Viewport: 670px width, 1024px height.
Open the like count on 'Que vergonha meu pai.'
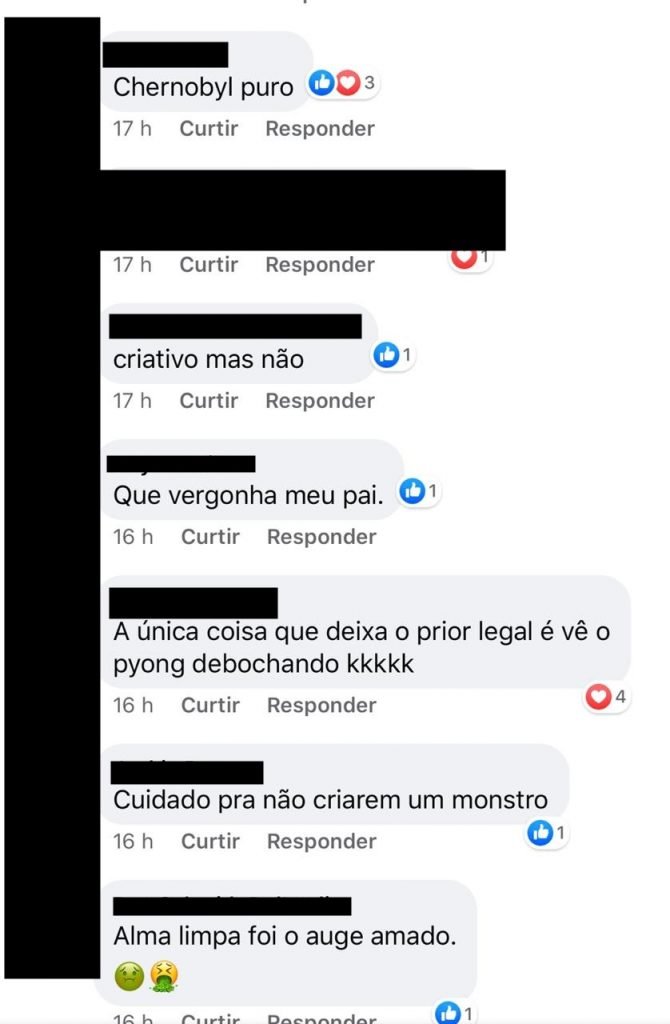click(419, 491)
